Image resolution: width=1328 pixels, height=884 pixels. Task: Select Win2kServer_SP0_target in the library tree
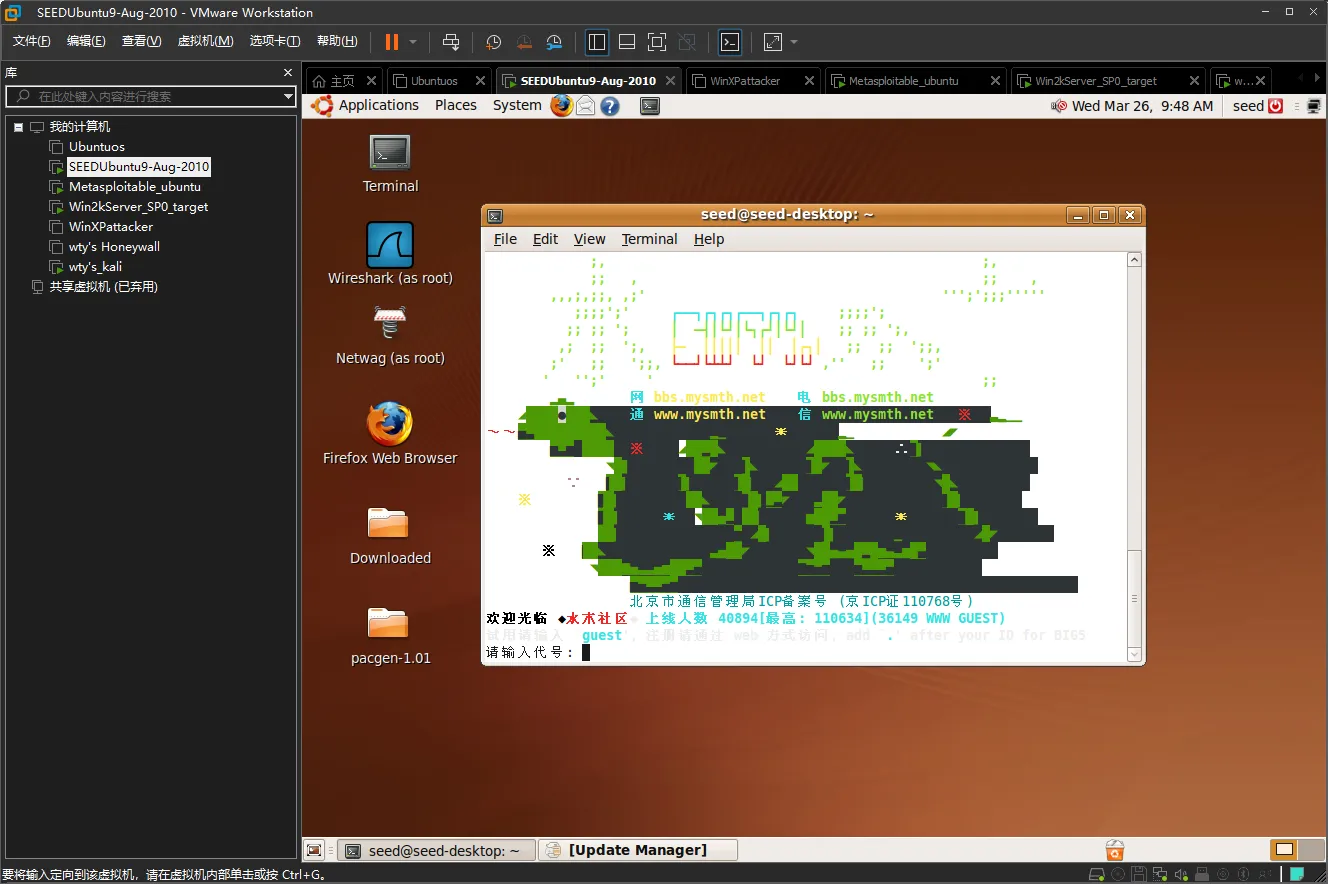coord(138,207)
